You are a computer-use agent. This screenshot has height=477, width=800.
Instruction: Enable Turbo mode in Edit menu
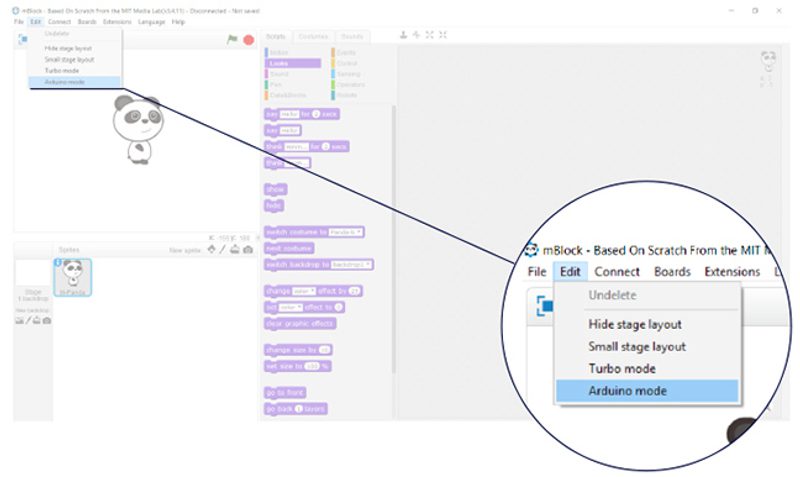tap(74, 71)
